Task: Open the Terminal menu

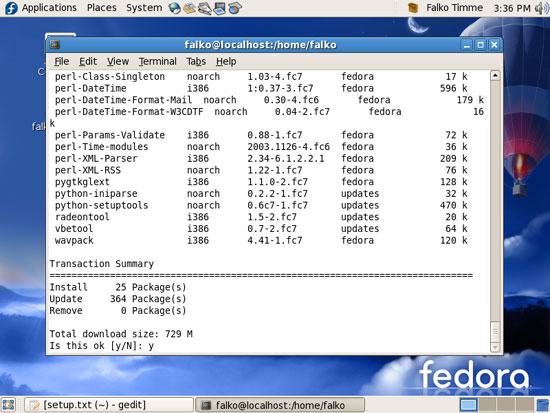Action: (157, 61)
